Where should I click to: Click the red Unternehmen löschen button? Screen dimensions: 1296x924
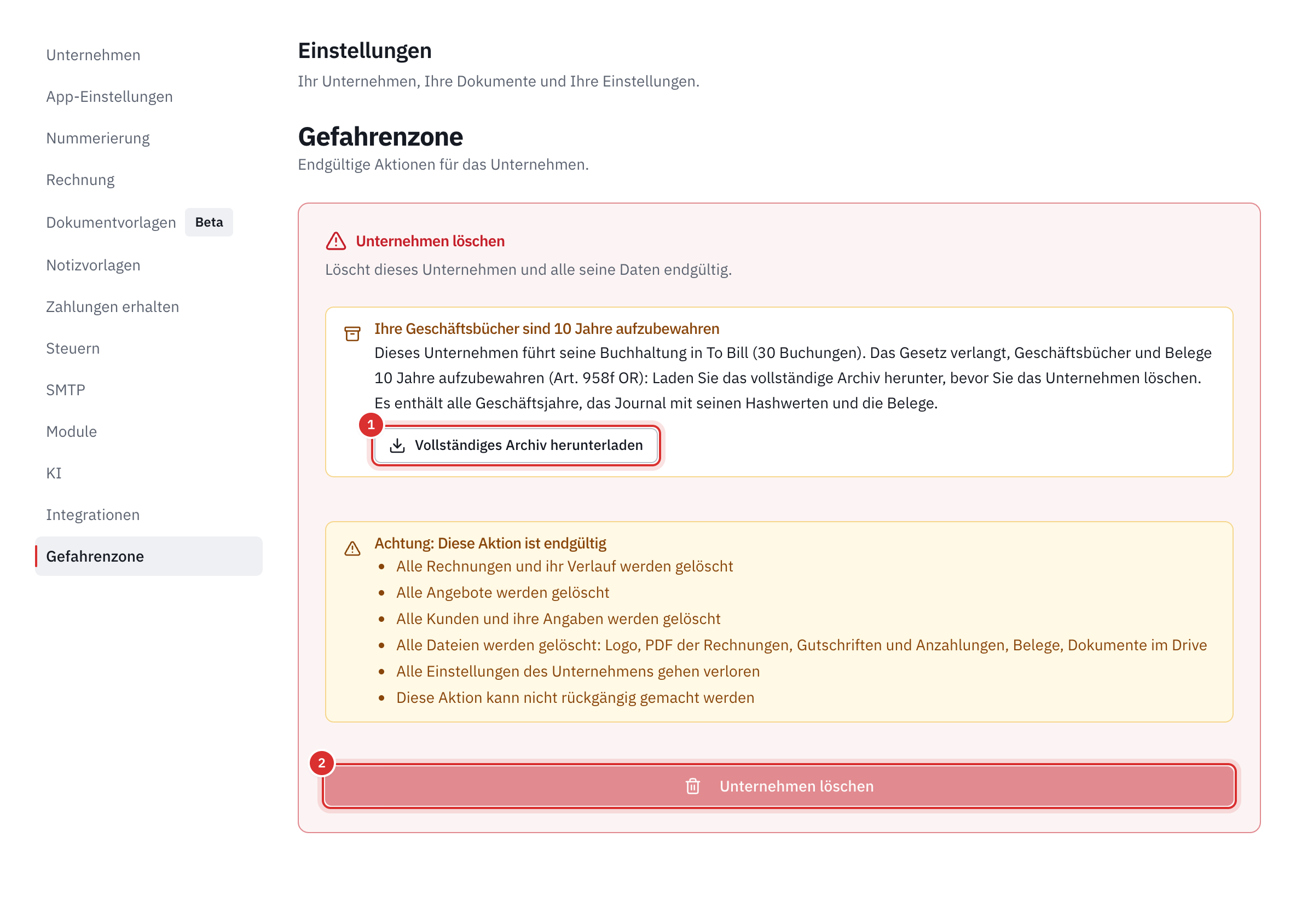pyautogui.click(x=779, y=786)
